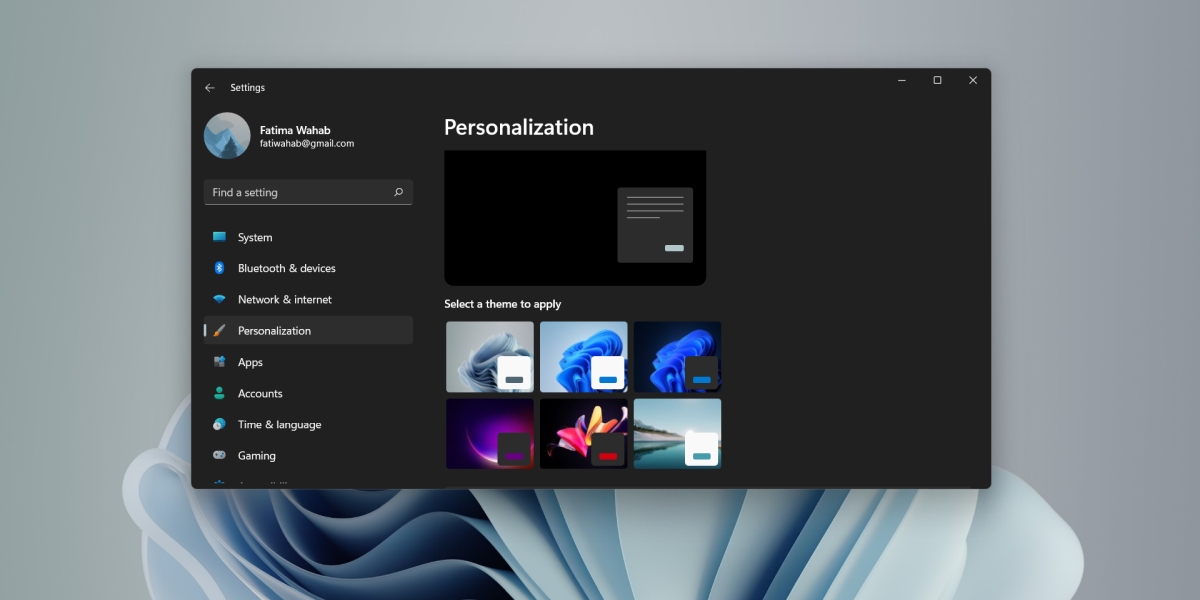Image resolution: width=1200 pixels, height=600 pixels.
Task: Click the Personalization page heading
Action: coord(519,128)
